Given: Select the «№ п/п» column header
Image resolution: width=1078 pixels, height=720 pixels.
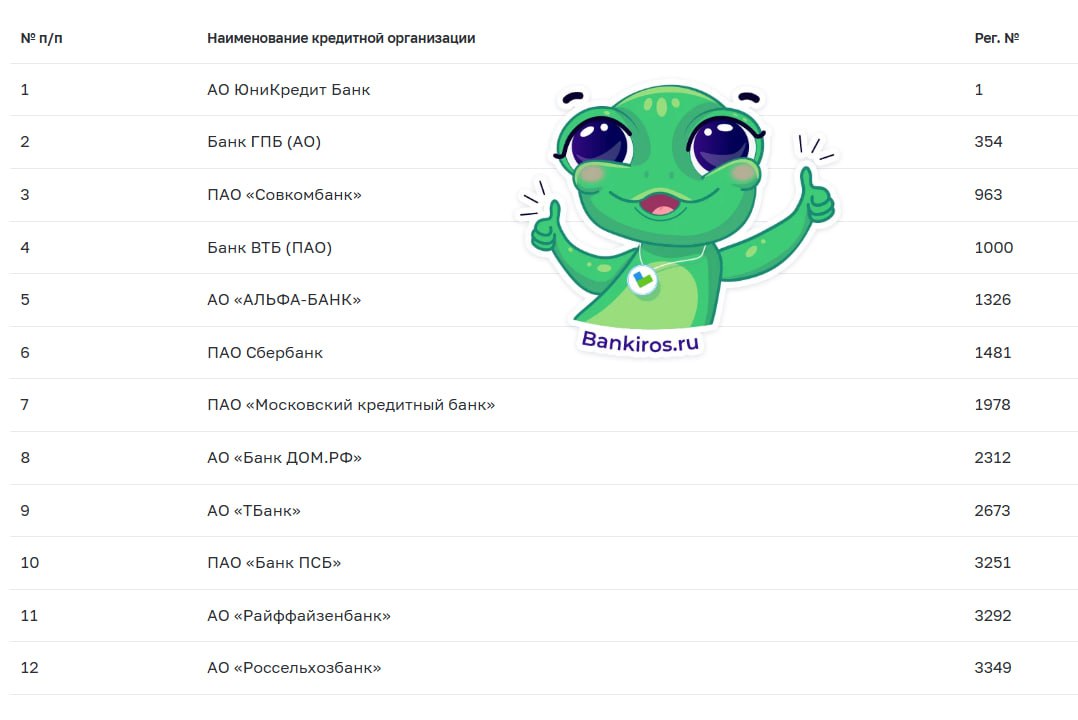Looking at the screenshot, I should pyautogui.click(x=41, y=39).
